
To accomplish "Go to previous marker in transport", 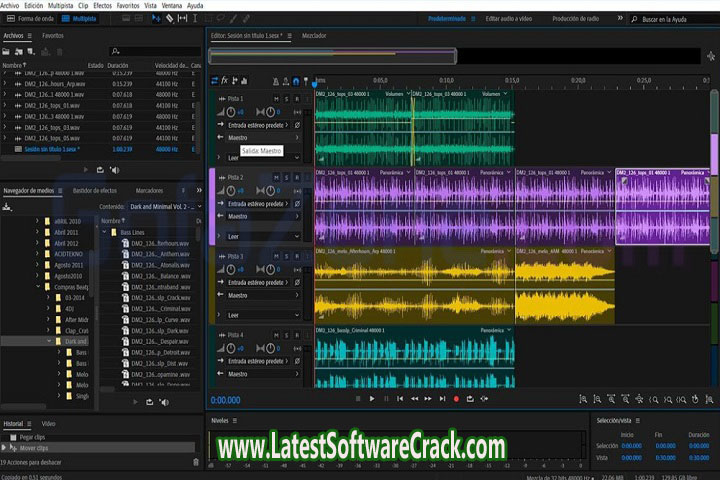I will (x=400, y=399).
